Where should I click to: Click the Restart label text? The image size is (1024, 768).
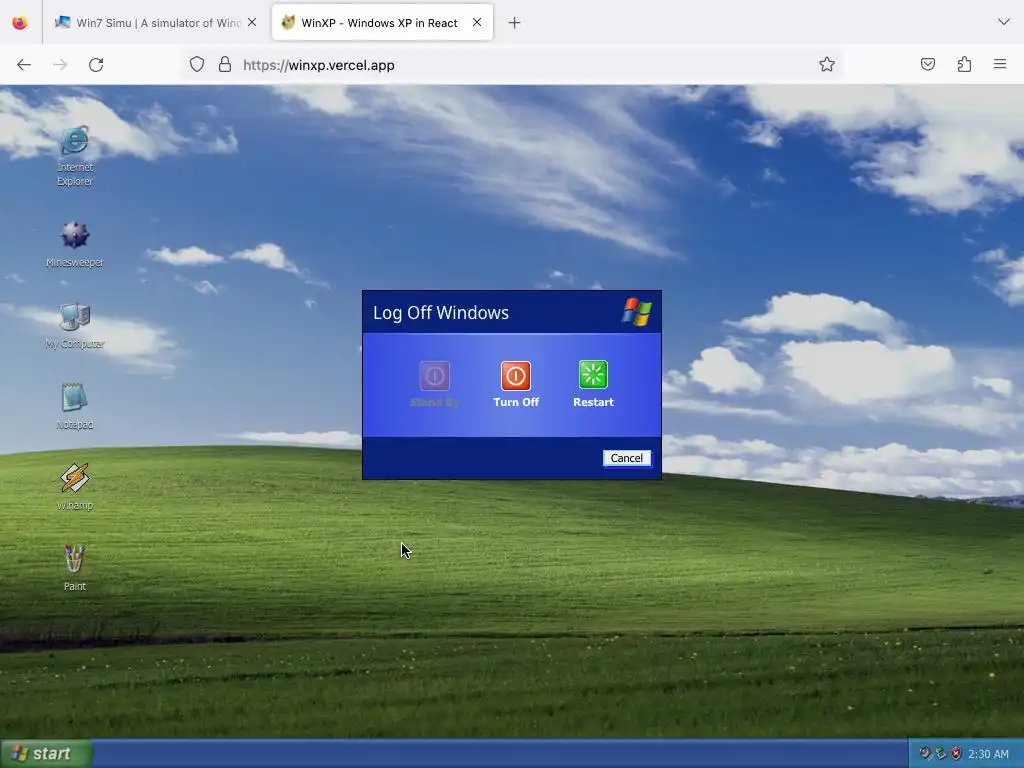pyautogui.click(x=593, y=402)
